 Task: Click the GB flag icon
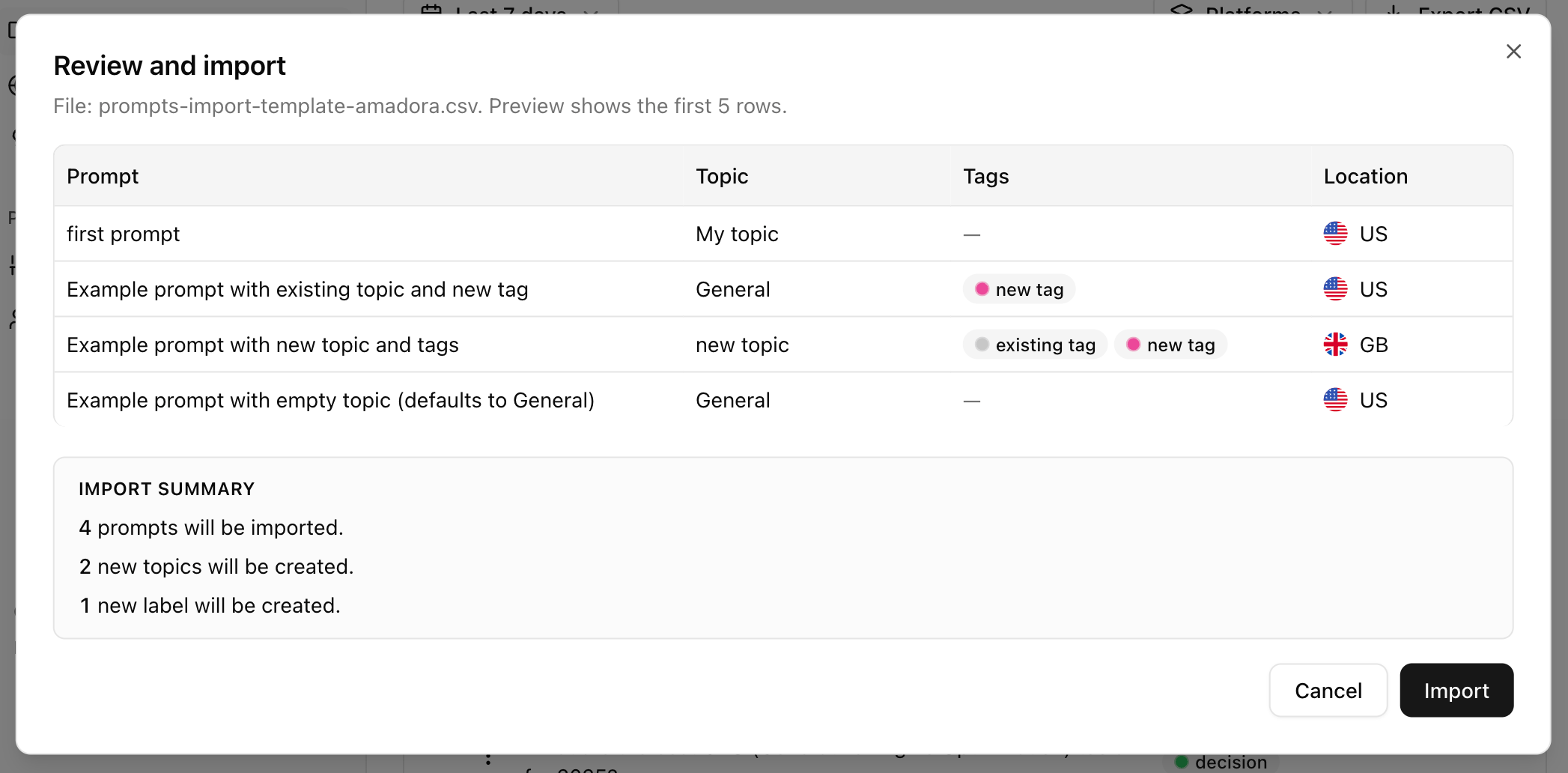tap(1335, 345)
